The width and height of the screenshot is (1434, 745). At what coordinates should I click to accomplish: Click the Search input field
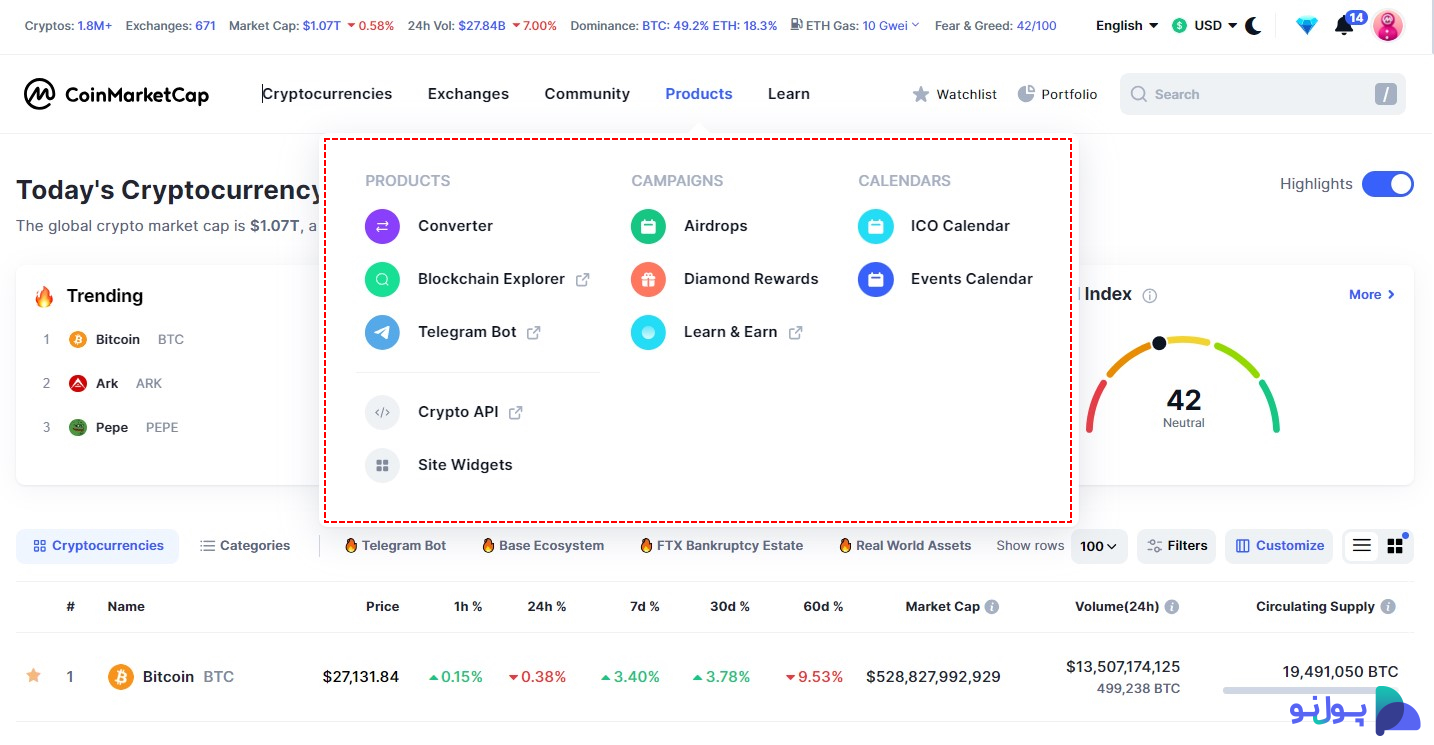point(1263,94)
